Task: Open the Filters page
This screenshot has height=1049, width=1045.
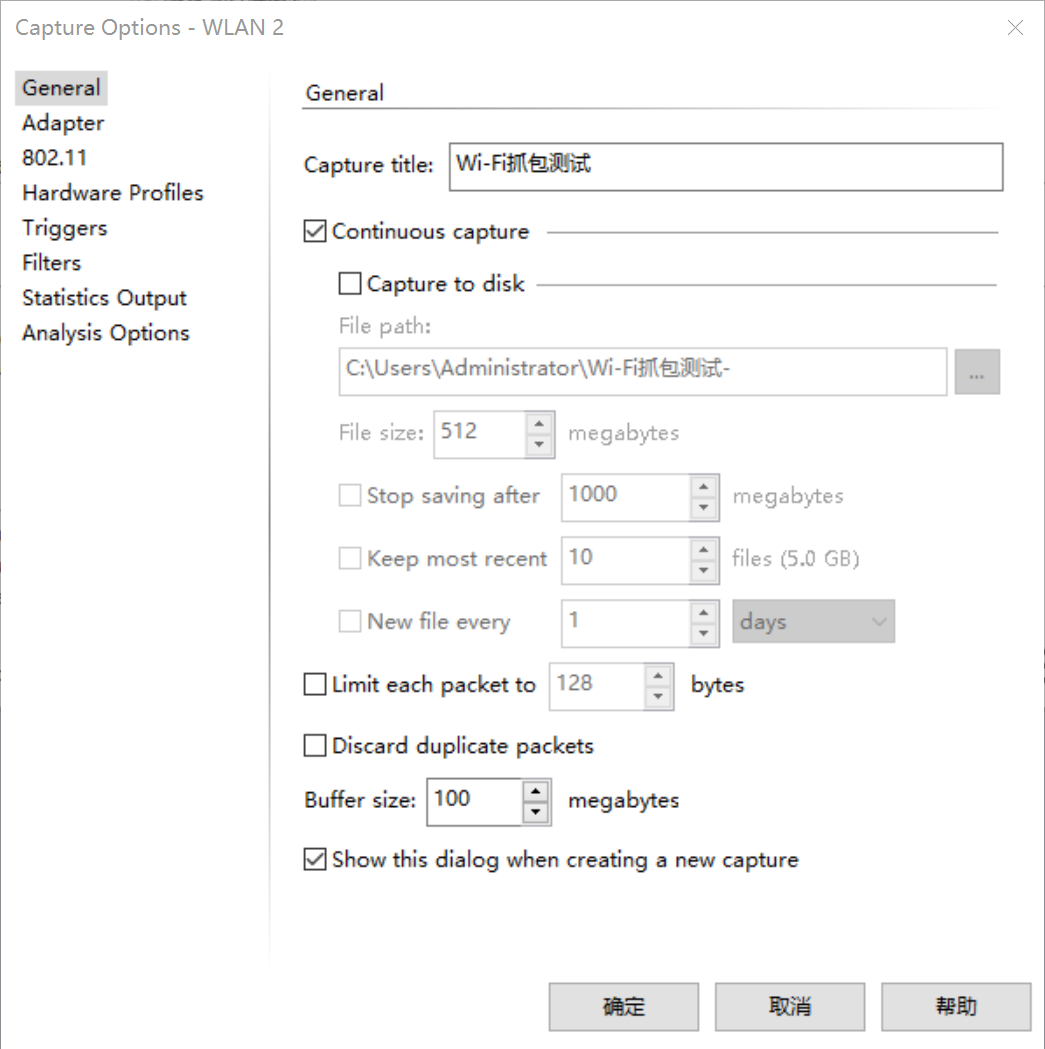Action: (x=52, y=262)
